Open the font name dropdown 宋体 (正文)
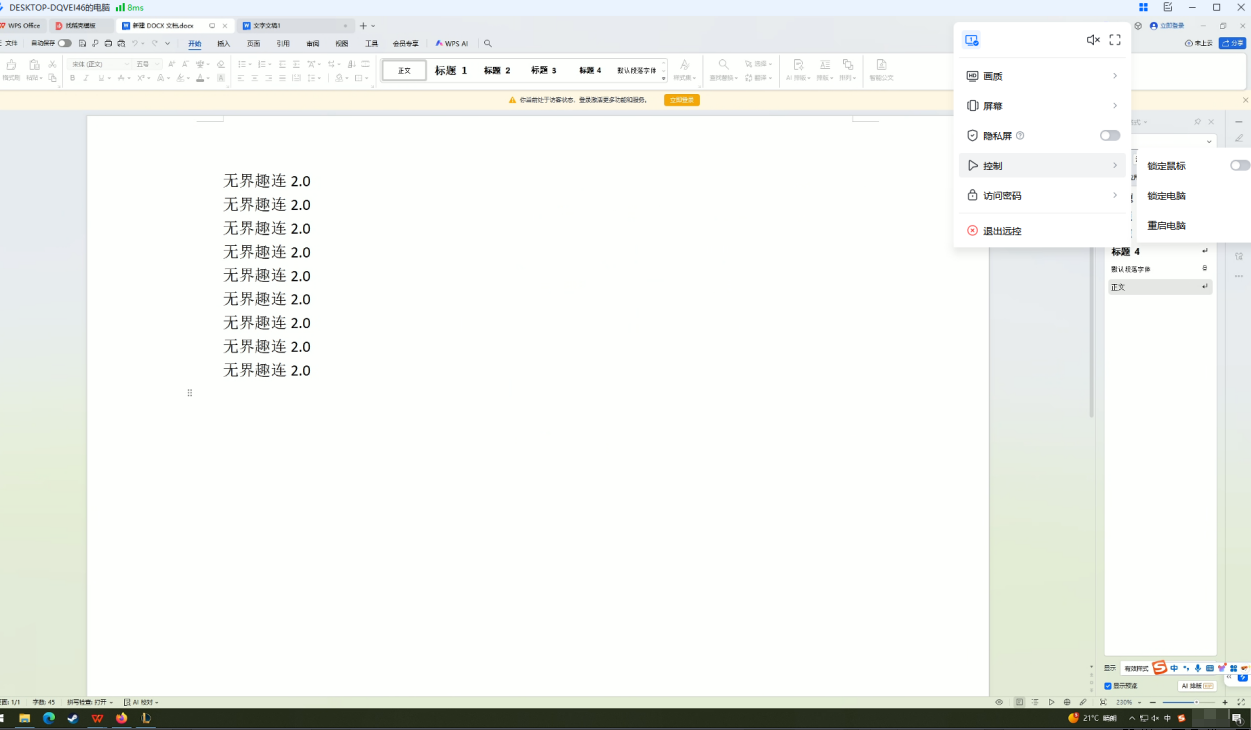The image size is (1251, 730). point(127,64)
